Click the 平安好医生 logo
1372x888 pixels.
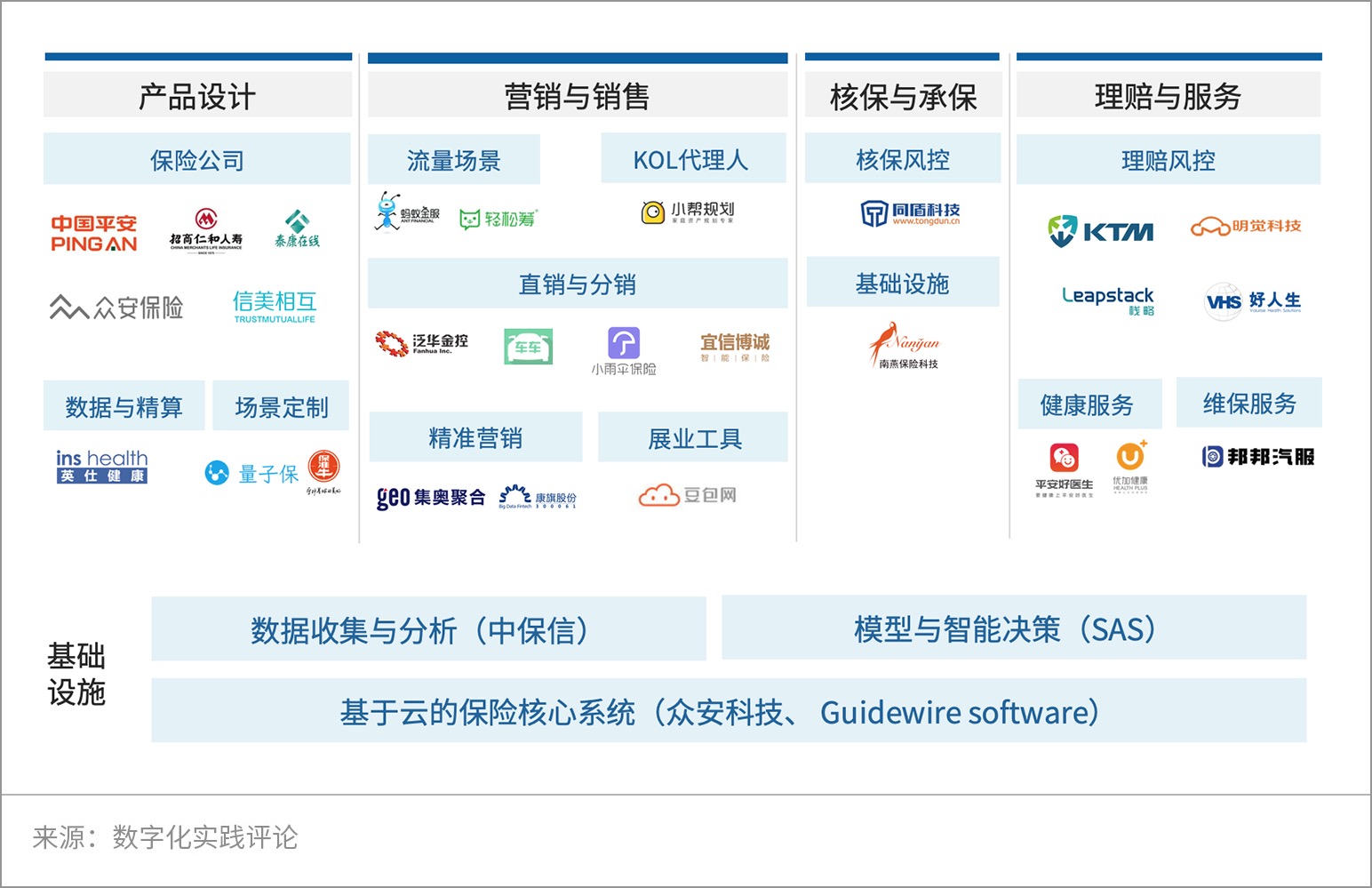pos(1064,470)
